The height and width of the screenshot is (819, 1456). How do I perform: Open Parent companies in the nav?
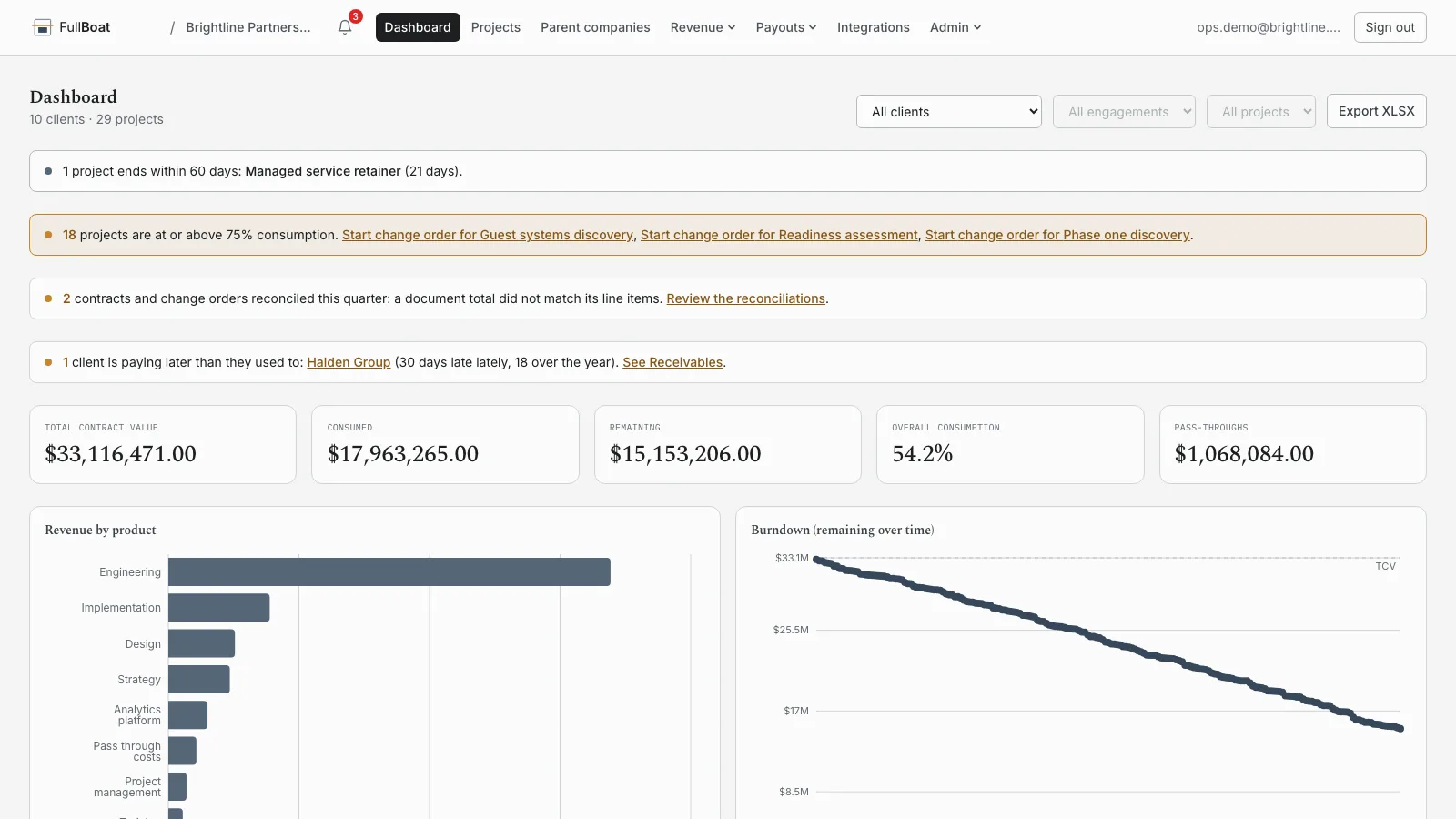tap(595, 27)
